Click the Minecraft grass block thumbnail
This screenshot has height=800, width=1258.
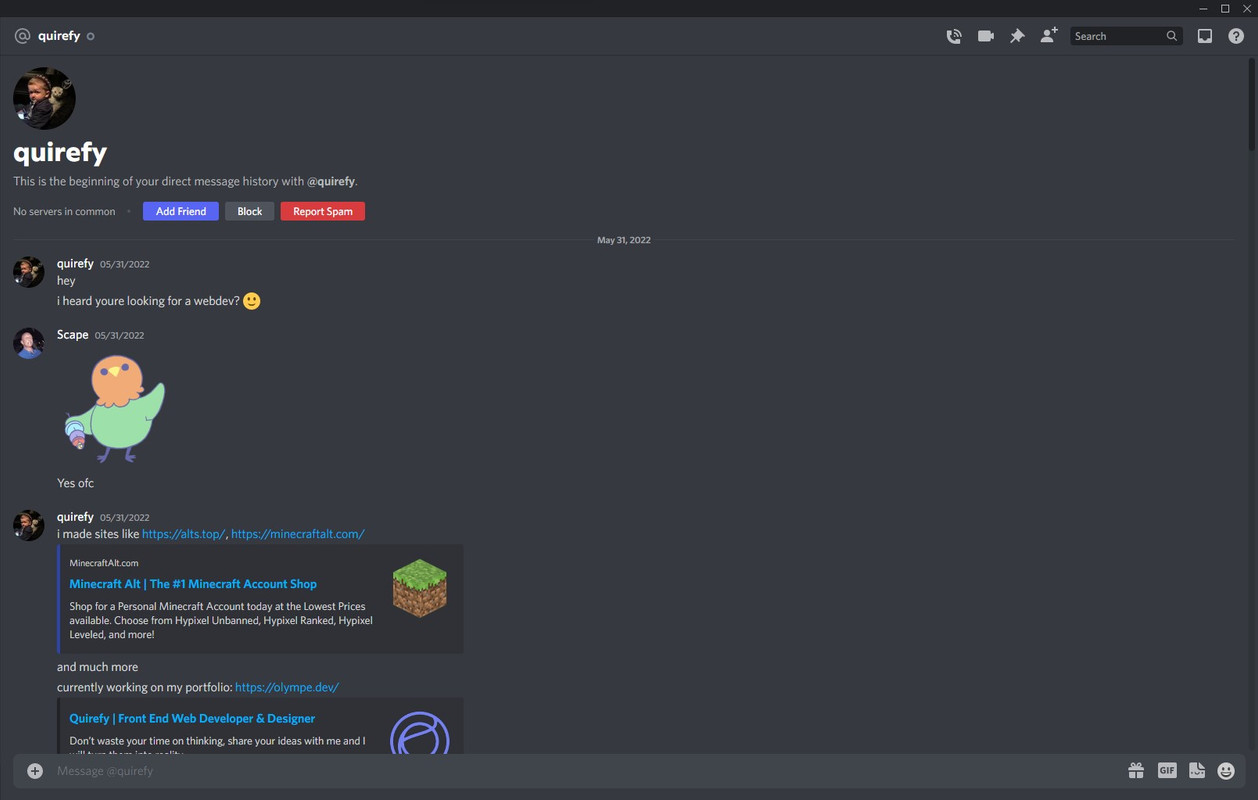coord(420,587)
